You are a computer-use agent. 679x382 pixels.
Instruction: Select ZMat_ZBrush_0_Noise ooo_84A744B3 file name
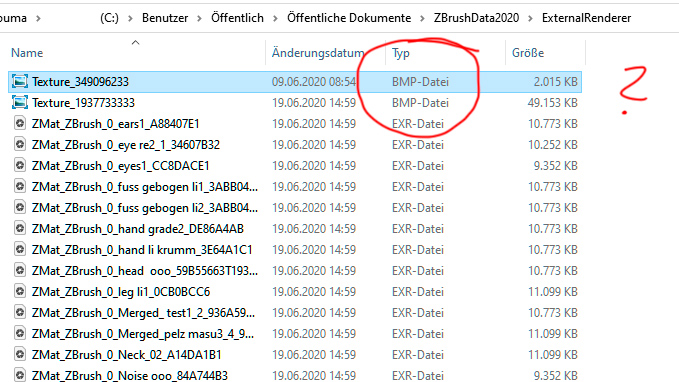tap(129, 375)
